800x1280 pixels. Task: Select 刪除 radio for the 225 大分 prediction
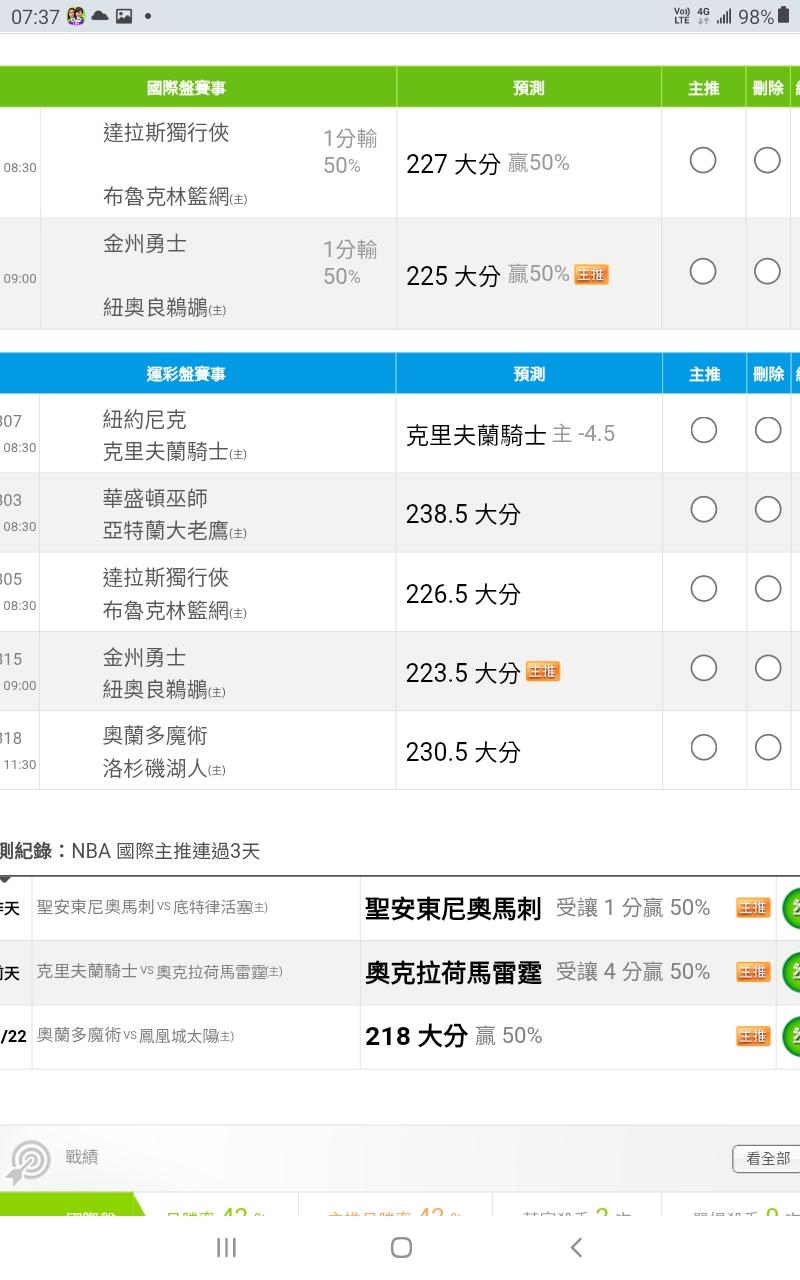pyautogui.click(x=767, y=271)
